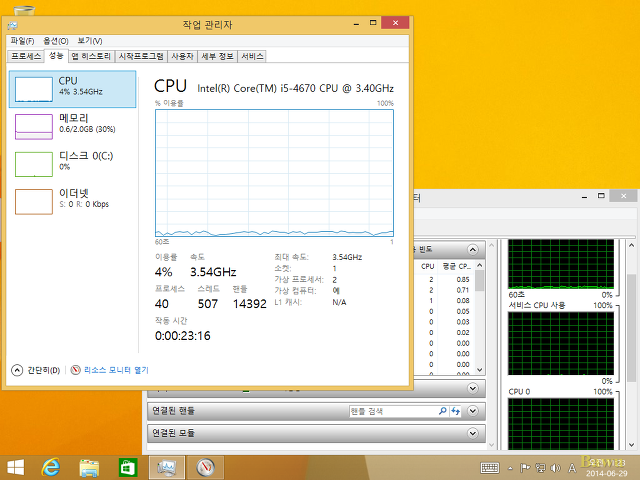Select the CPU performance item in sidebar
Image resolution: width=640 pixels, height=480 pixels.
(x=73, y=89)
